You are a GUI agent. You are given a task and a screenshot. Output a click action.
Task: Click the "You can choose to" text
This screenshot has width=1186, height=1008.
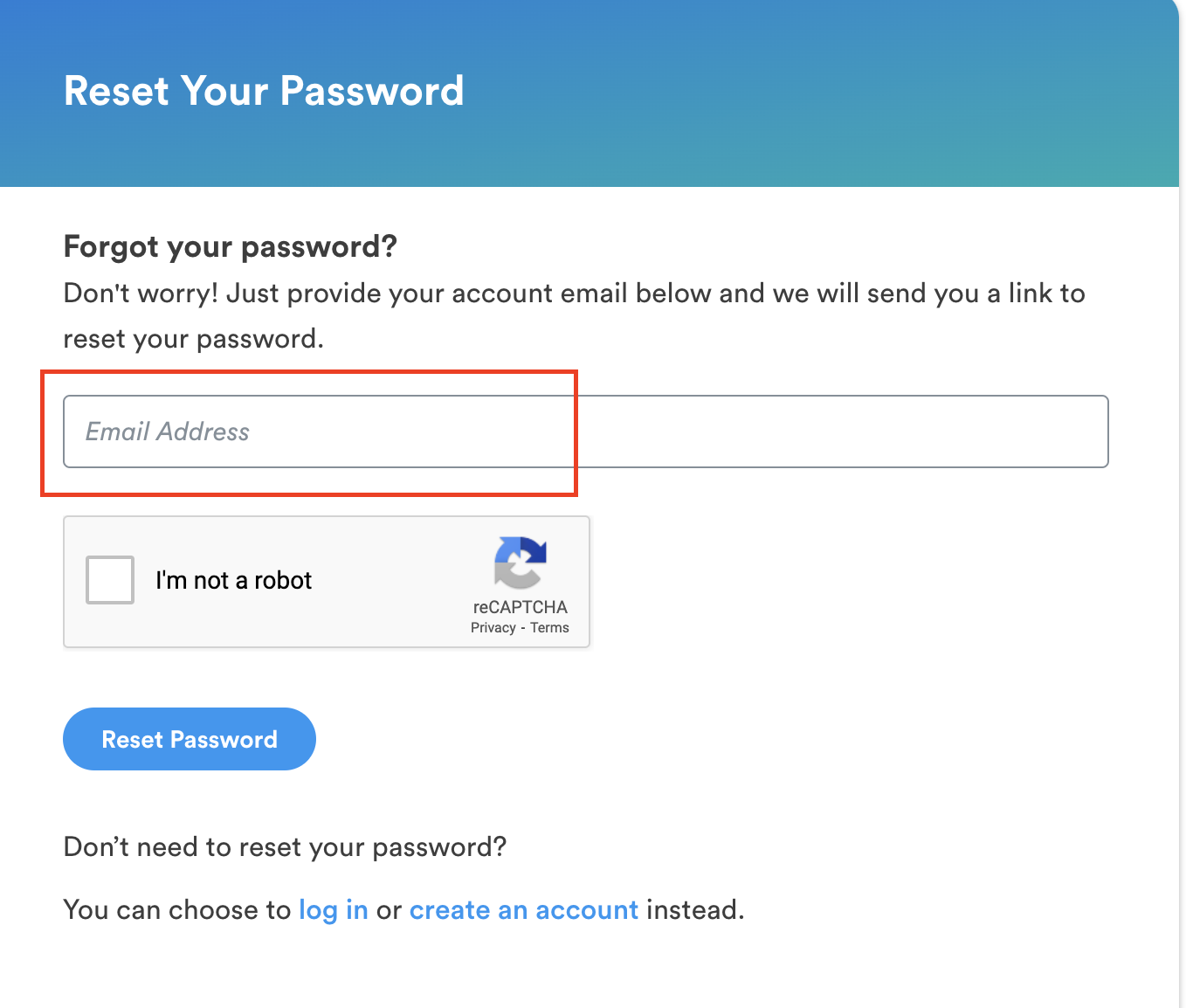[x=176, y=910]
